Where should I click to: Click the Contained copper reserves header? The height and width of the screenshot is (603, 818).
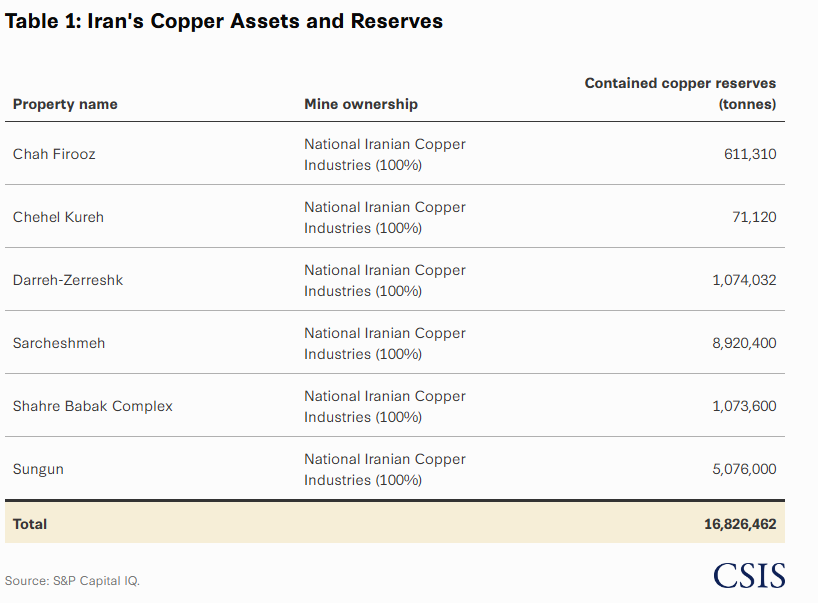pos(680,94)
